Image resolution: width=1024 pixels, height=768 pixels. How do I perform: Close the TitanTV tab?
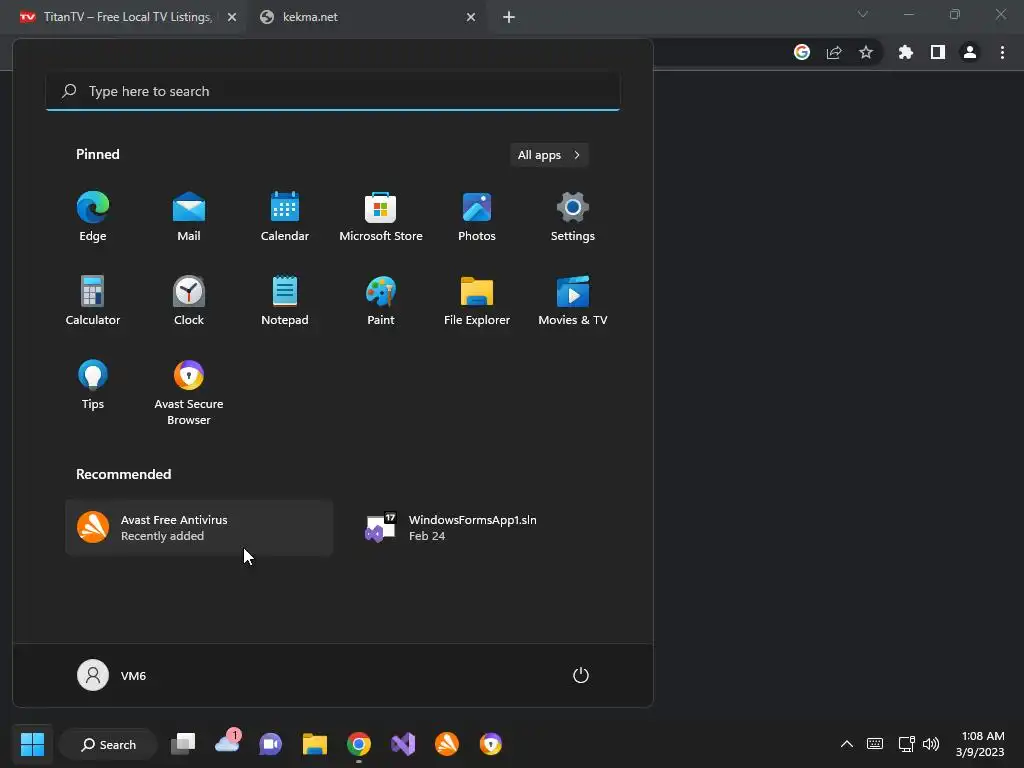coord(232,17)
